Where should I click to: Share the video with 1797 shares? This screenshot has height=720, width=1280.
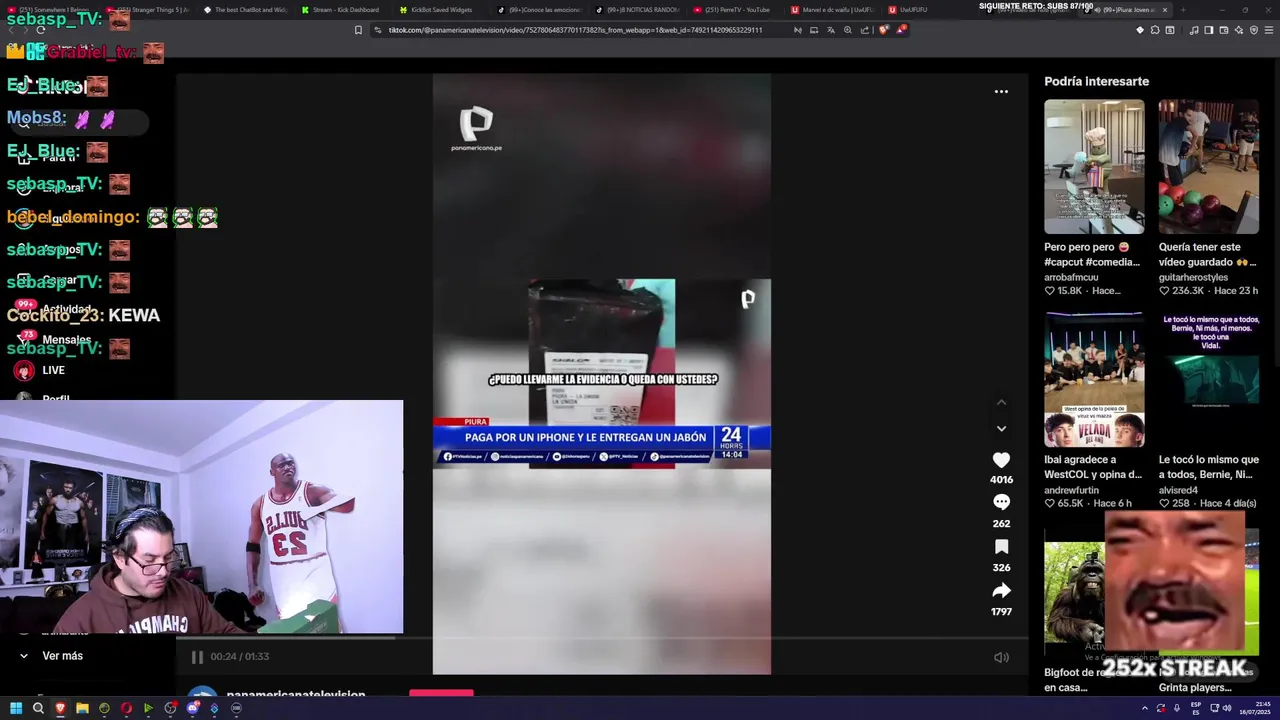[1001, 591]
